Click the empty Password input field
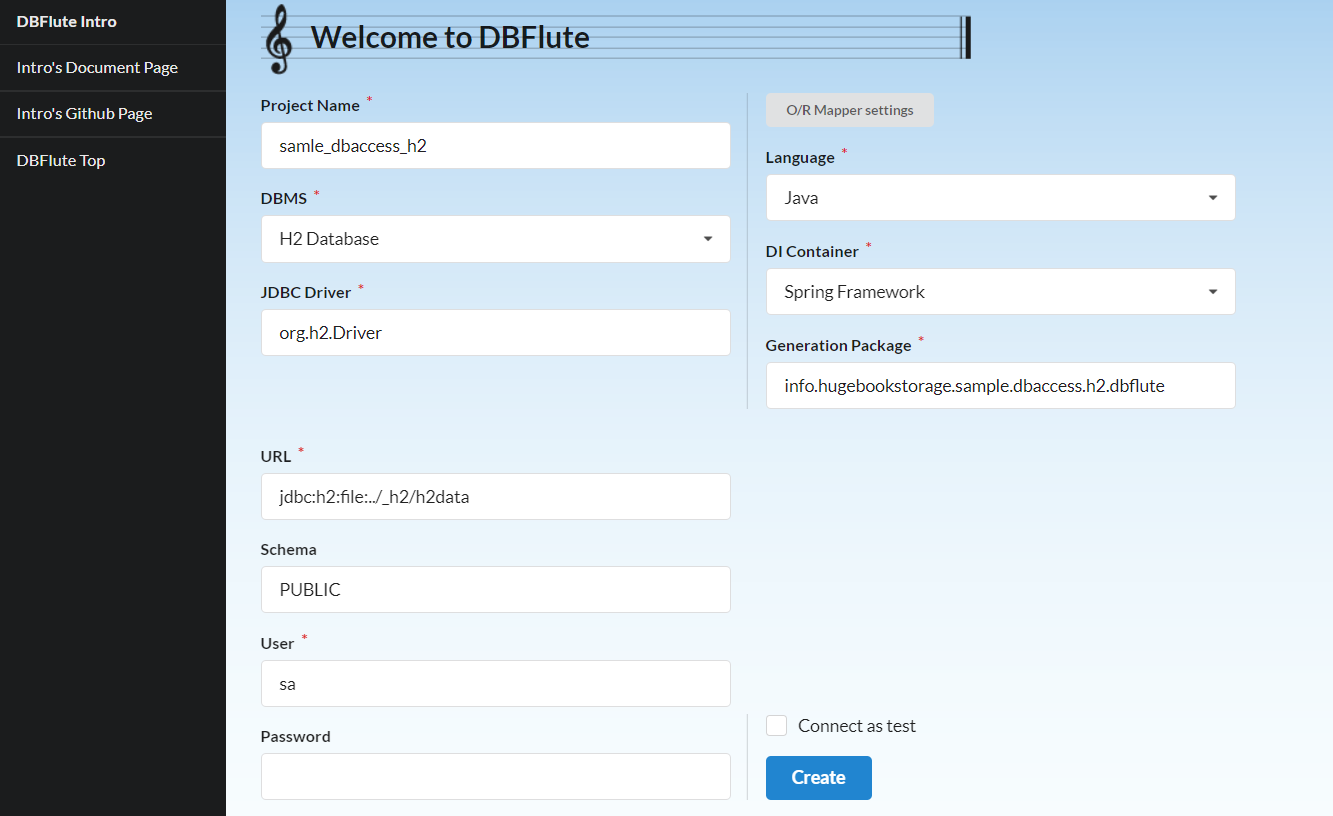This screenshot has height=816, width=1333. tap(496, 777)
